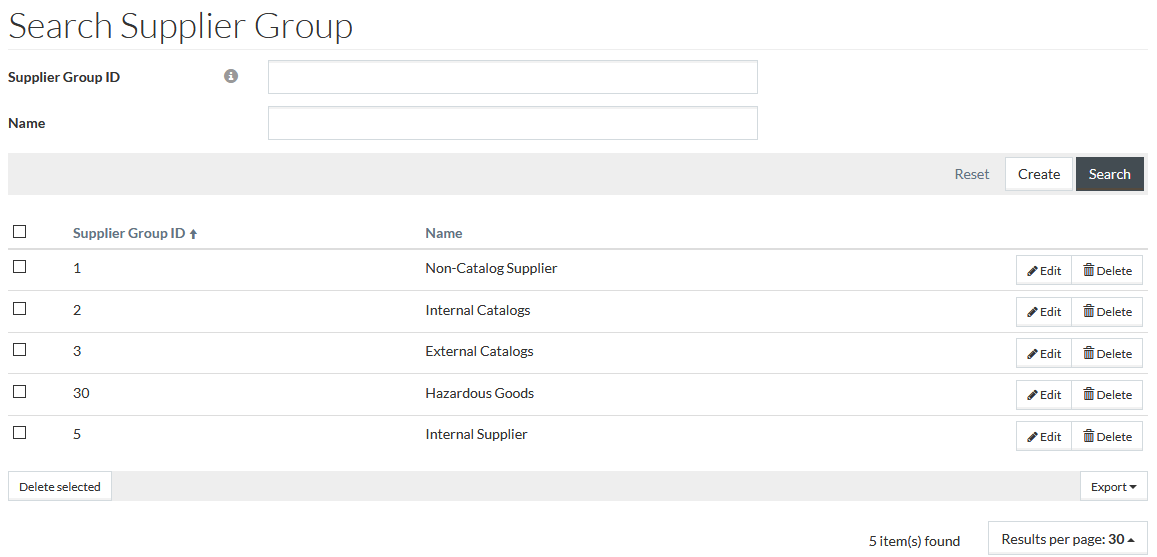Screen dimensions: 1157x557
Task: Click the Reset link
Action: click(x=972, y=174)
